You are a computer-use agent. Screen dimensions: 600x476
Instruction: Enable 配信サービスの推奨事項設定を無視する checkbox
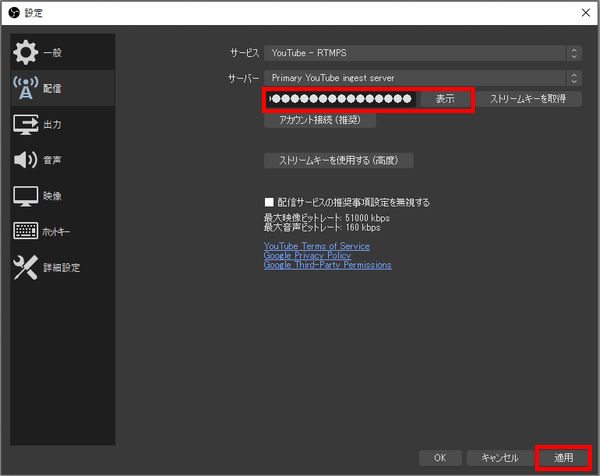[x=269, y=202]
